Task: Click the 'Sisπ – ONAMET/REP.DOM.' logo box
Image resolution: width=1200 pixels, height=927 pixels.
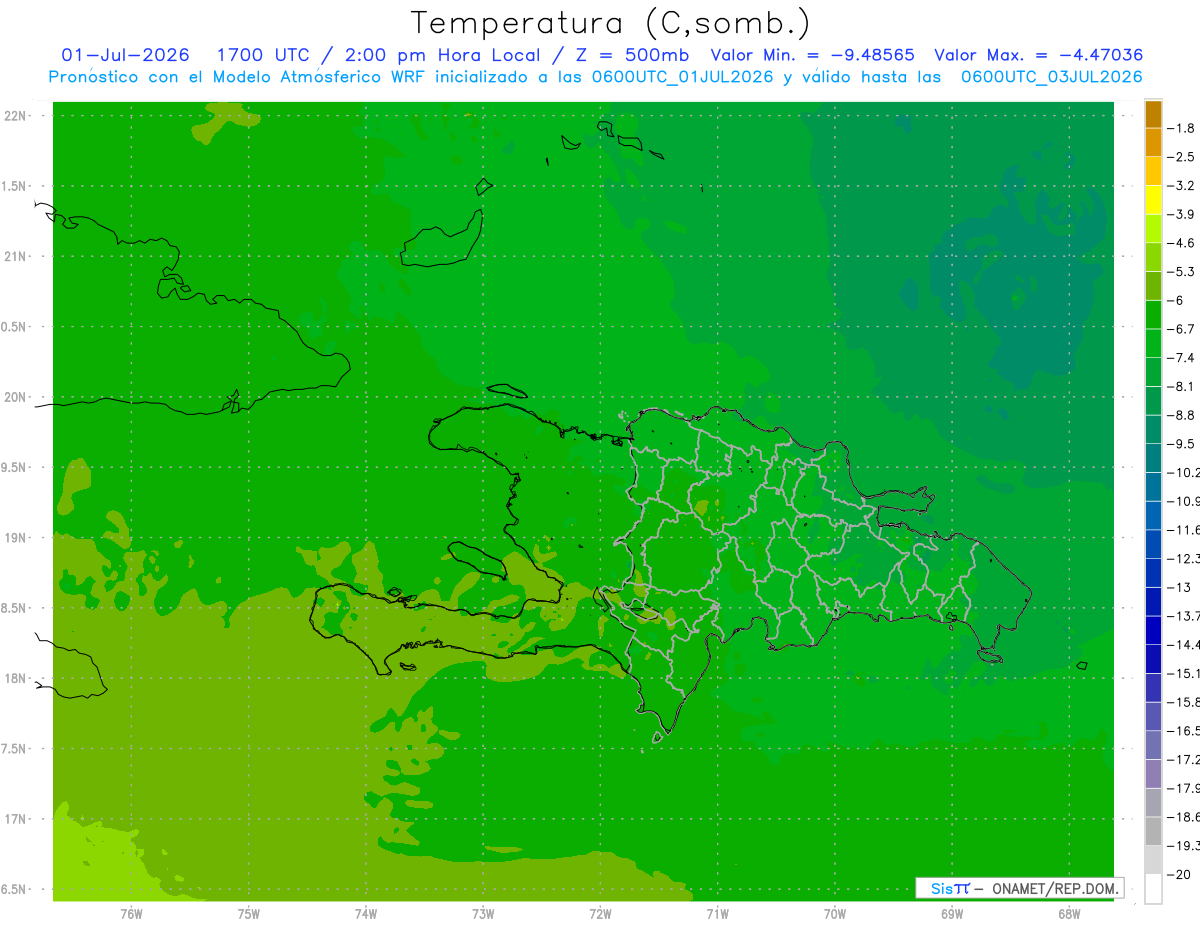Action: (x=1019, y=888)
